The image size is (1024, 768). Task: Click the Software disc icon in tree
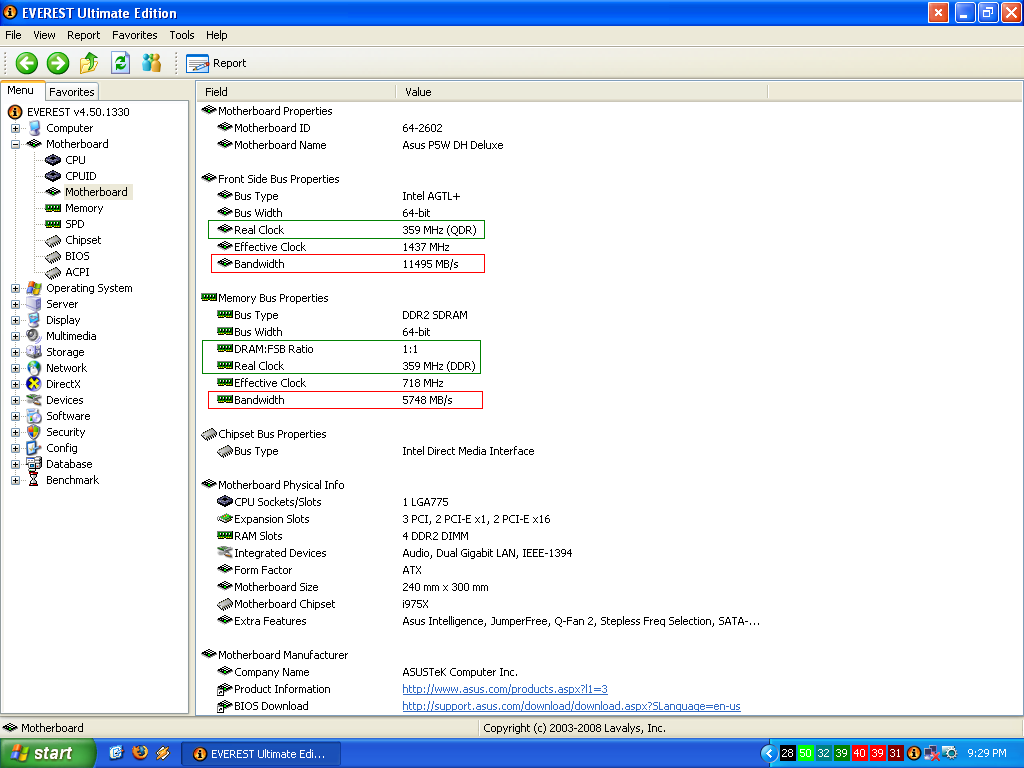pos(34,416)
